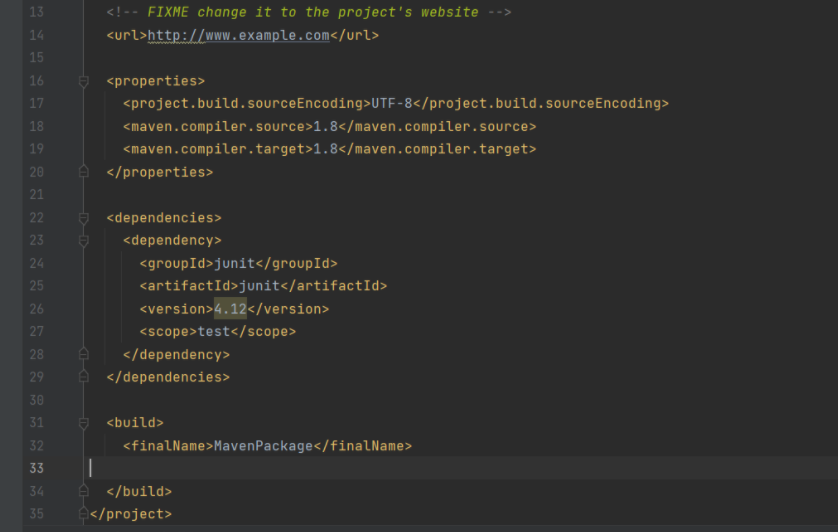
Task: Click closing project tag
Action: 131,514
